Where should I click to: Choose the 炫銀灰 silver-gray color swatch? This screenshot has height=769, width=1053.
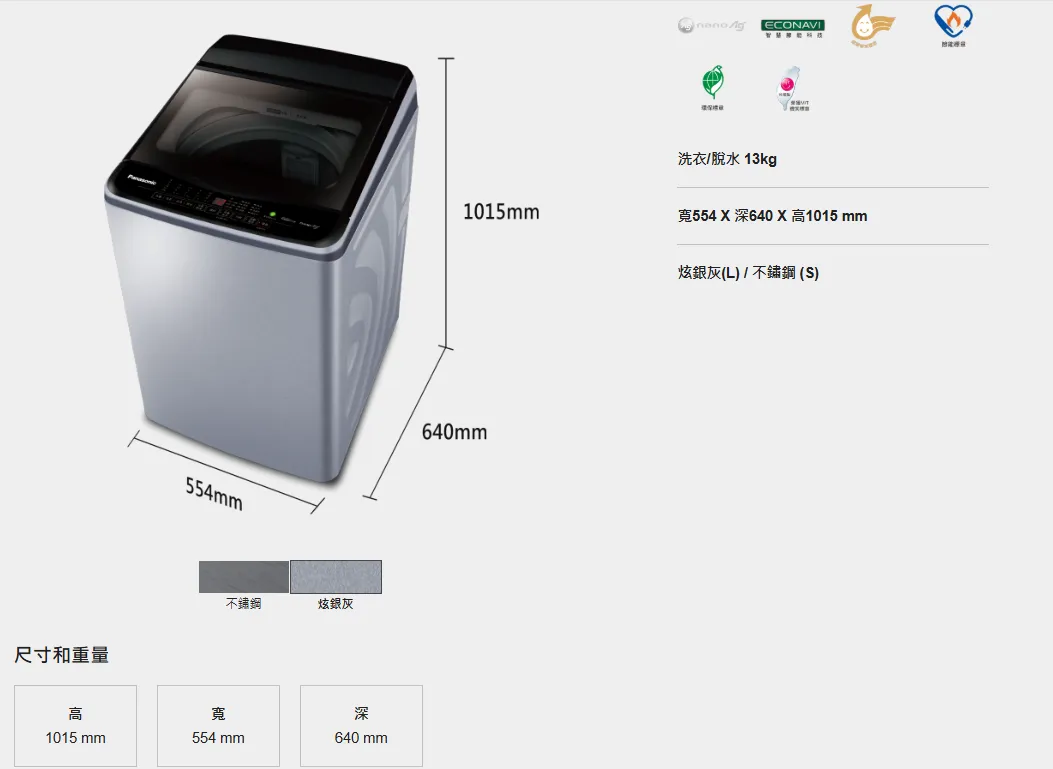[336, 577]
